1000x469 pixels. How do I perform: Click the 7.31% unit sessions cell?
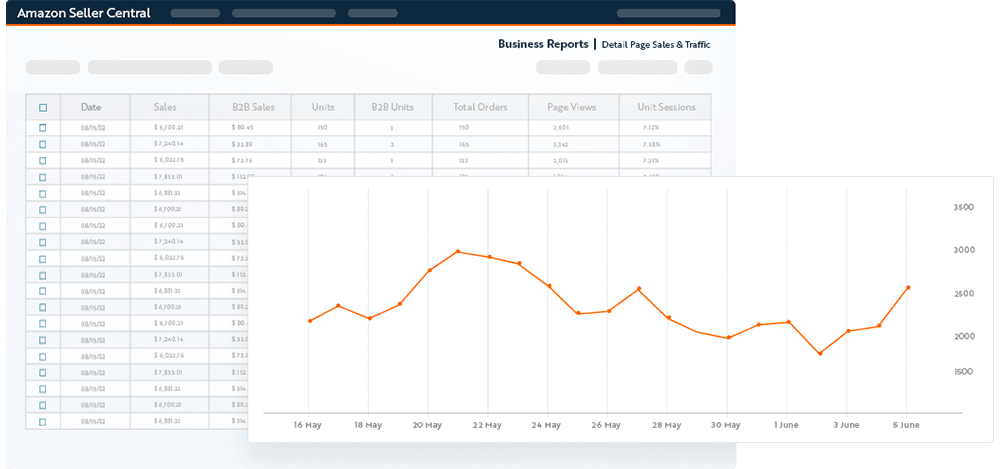651,161
